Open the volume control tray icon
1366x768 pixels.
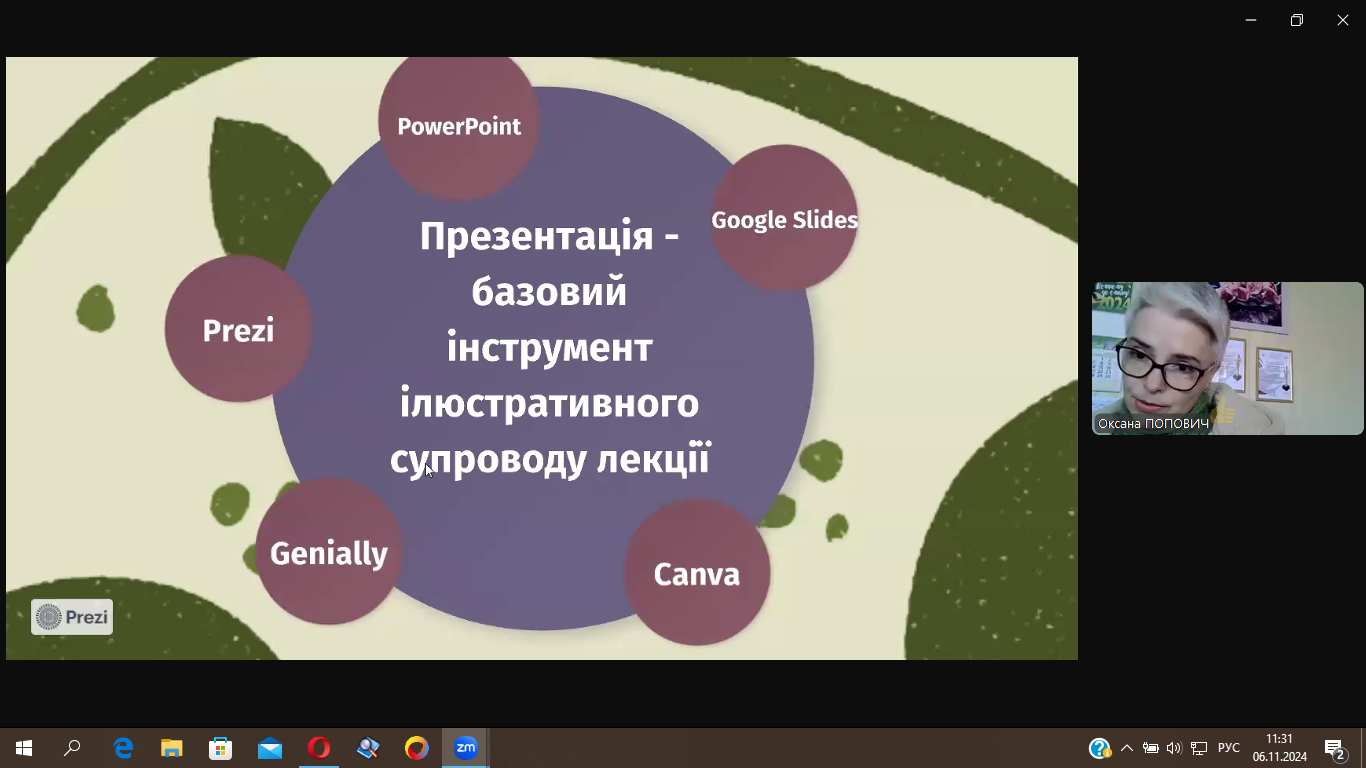(x=1174, y=748)
